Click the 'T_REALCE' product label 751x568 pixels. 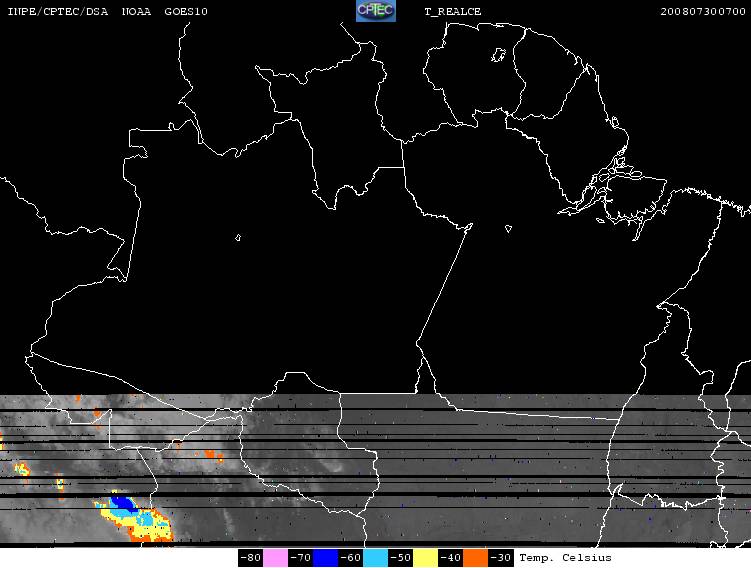click(x=453, y=12)
